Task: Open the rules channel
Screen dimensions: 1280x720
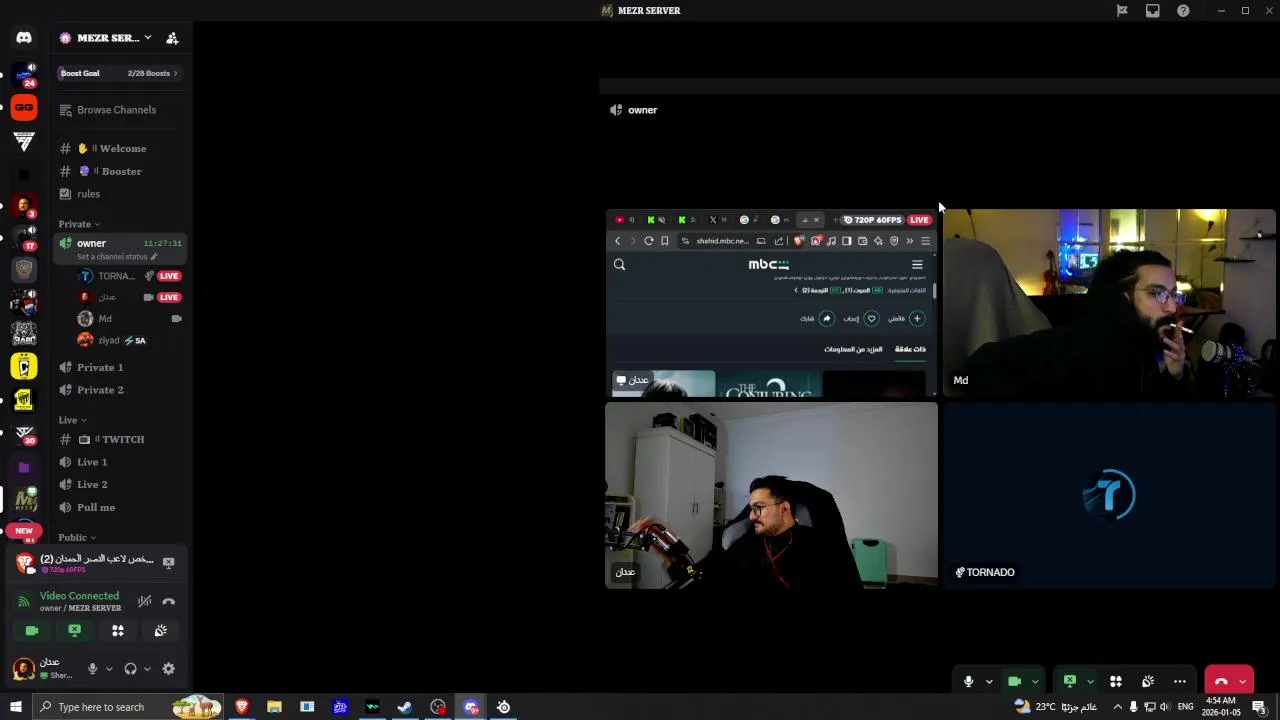Action: click(120, 194)
